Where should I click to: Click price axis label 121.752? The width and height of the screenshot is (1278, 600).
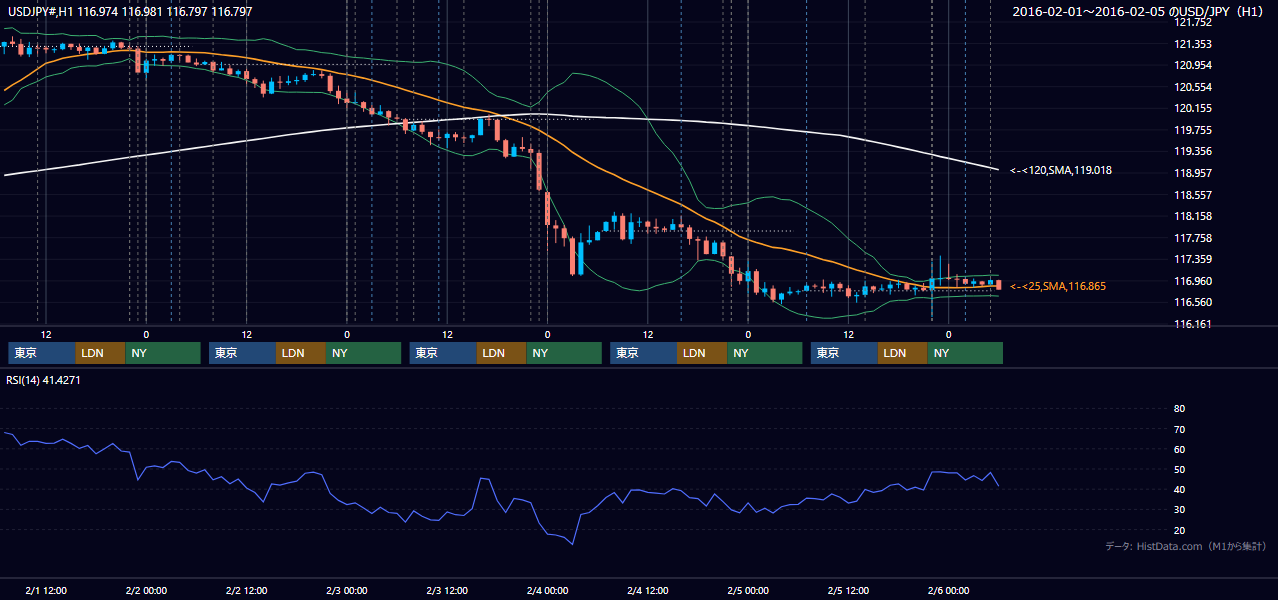[x=1192, y=22]
